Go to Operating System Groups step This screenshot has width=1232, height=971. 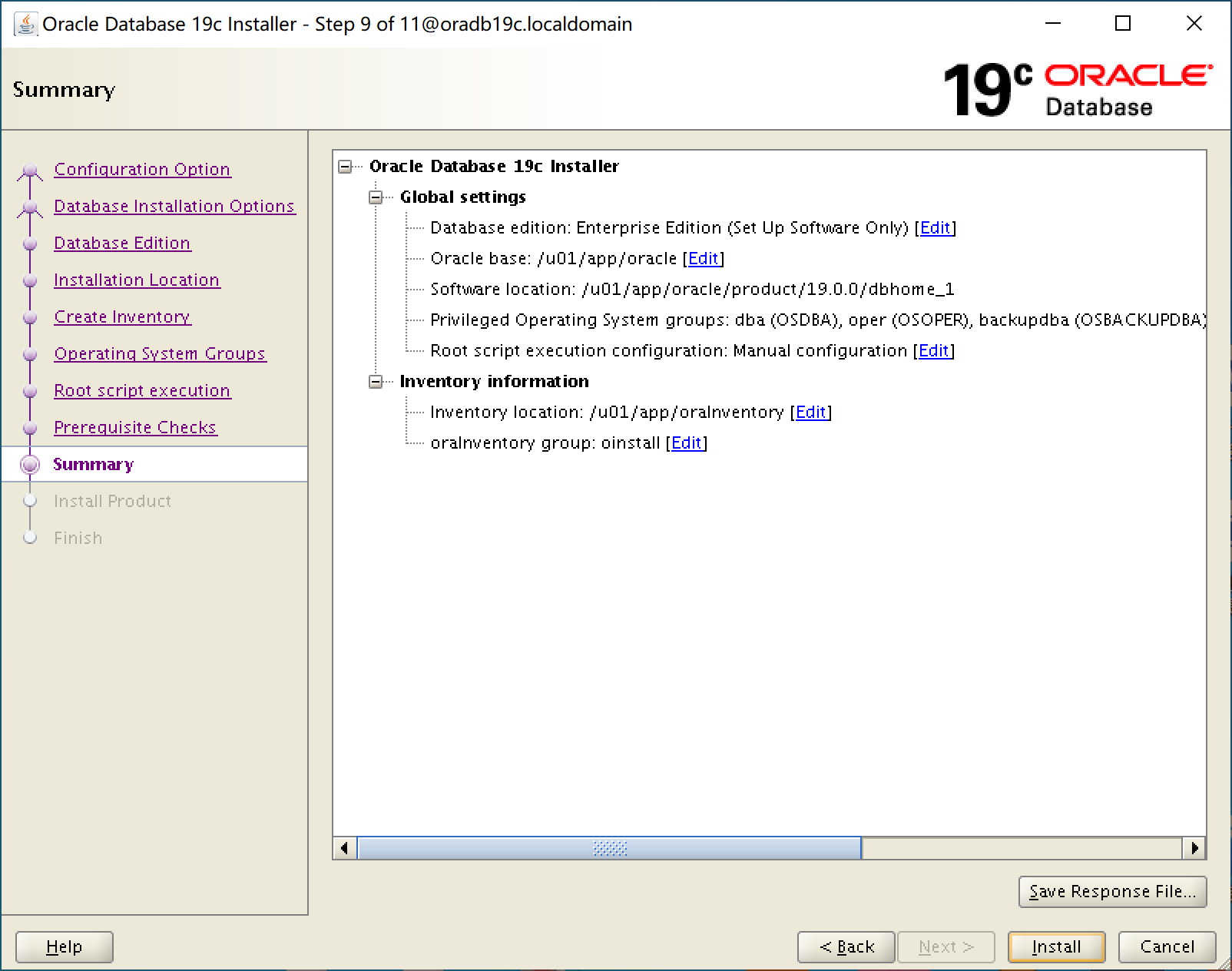coord(160,353)
